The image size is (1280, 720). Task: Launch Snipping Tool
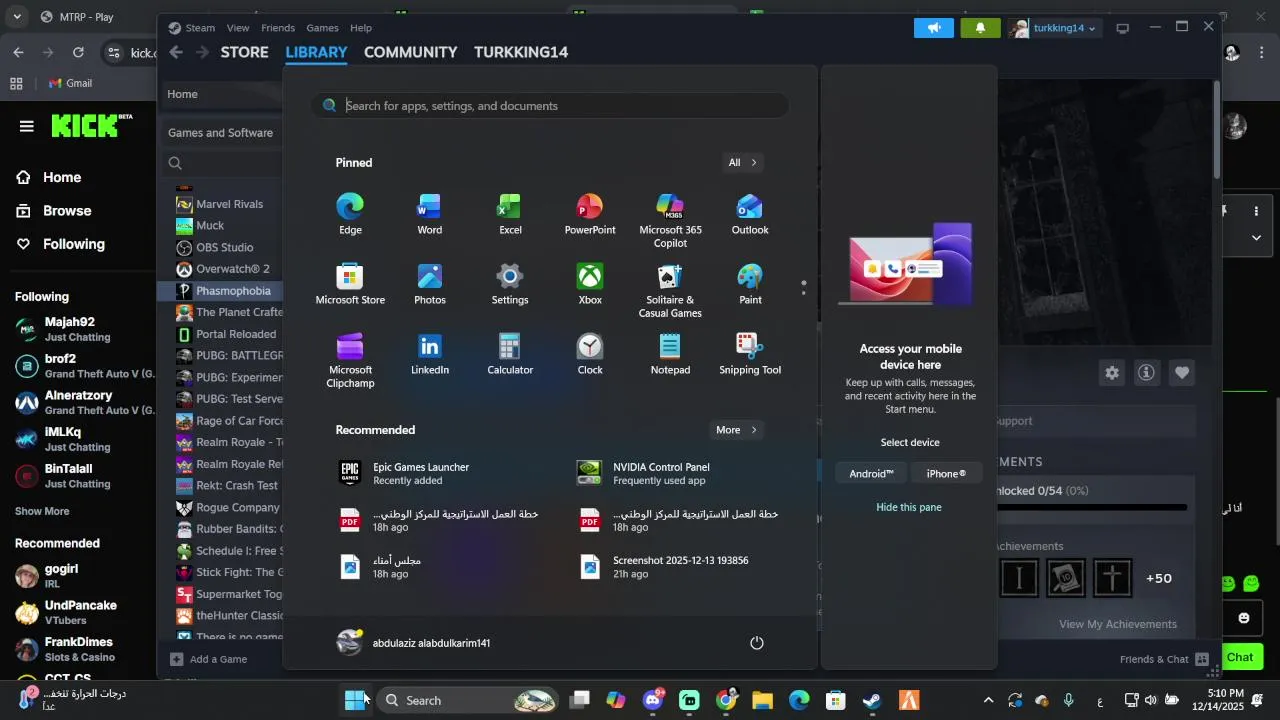click(x=750, y=354)
